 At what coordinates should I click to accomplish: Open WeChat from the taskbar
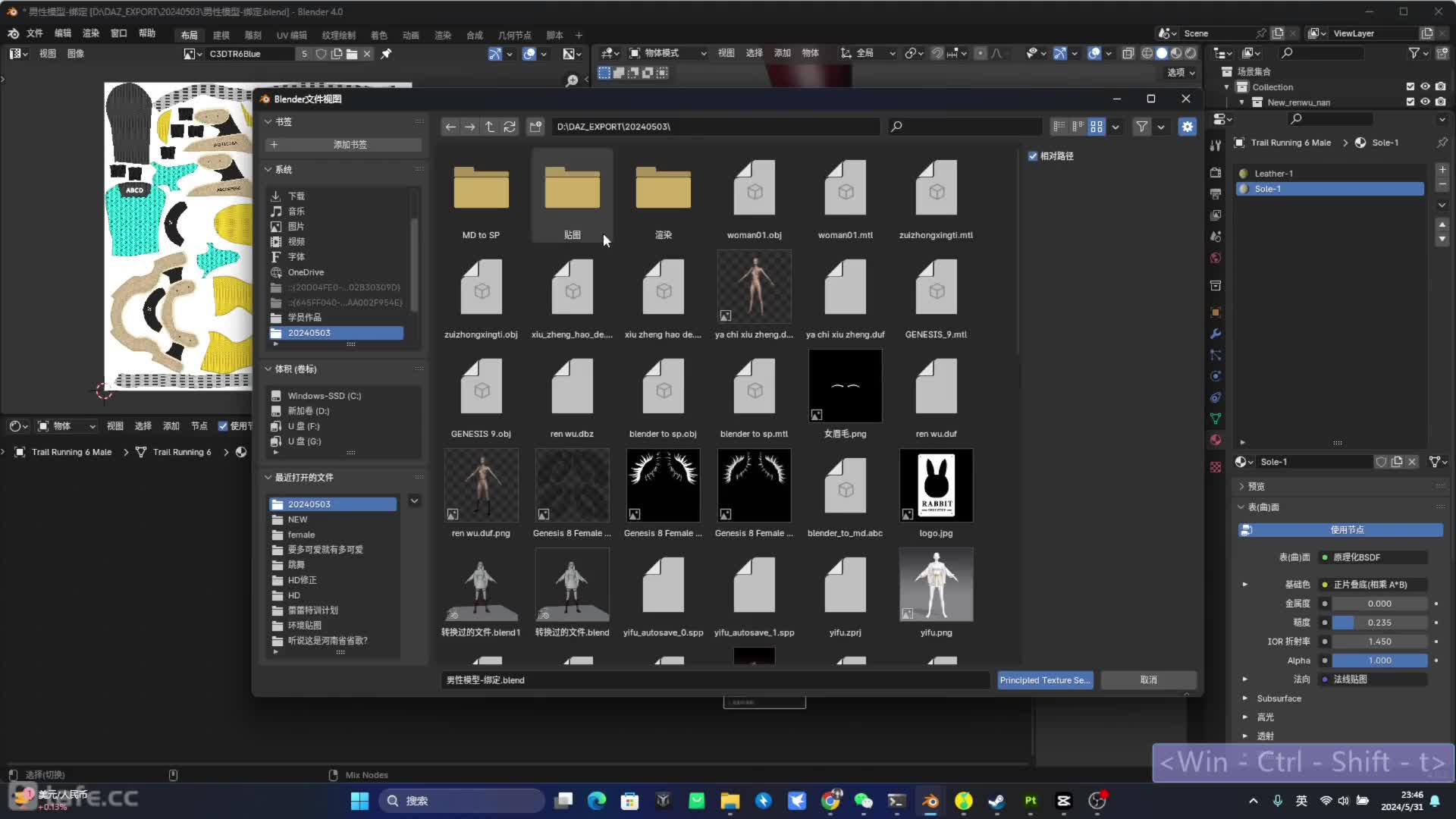pyautogui.click(x=863, y=801)
